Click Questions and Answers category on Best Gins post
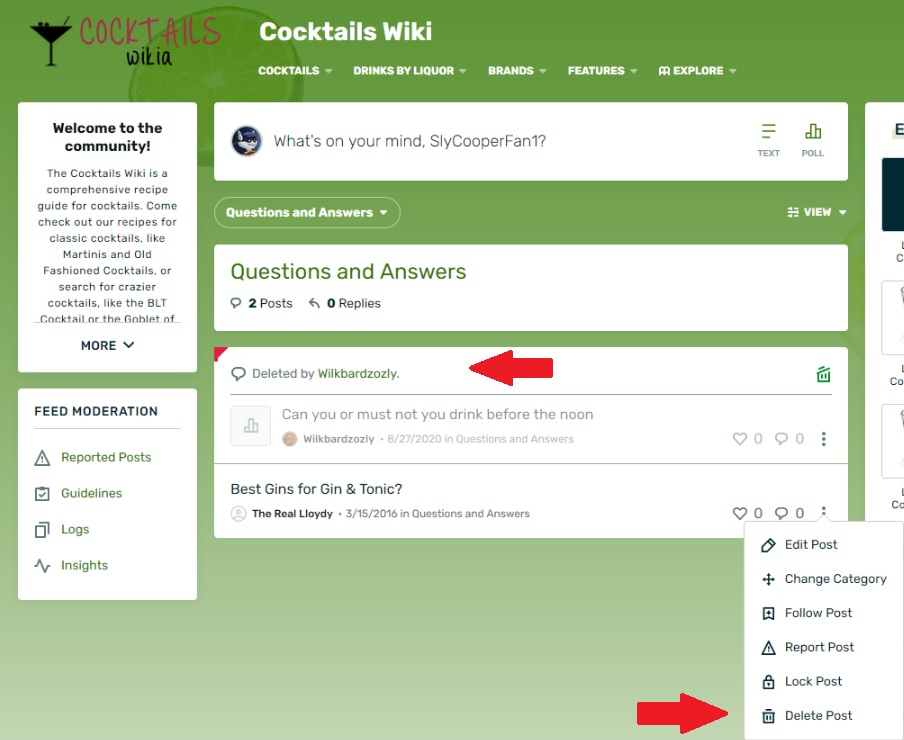The width and height of the screenshot is (904, 740). point(470,514)
